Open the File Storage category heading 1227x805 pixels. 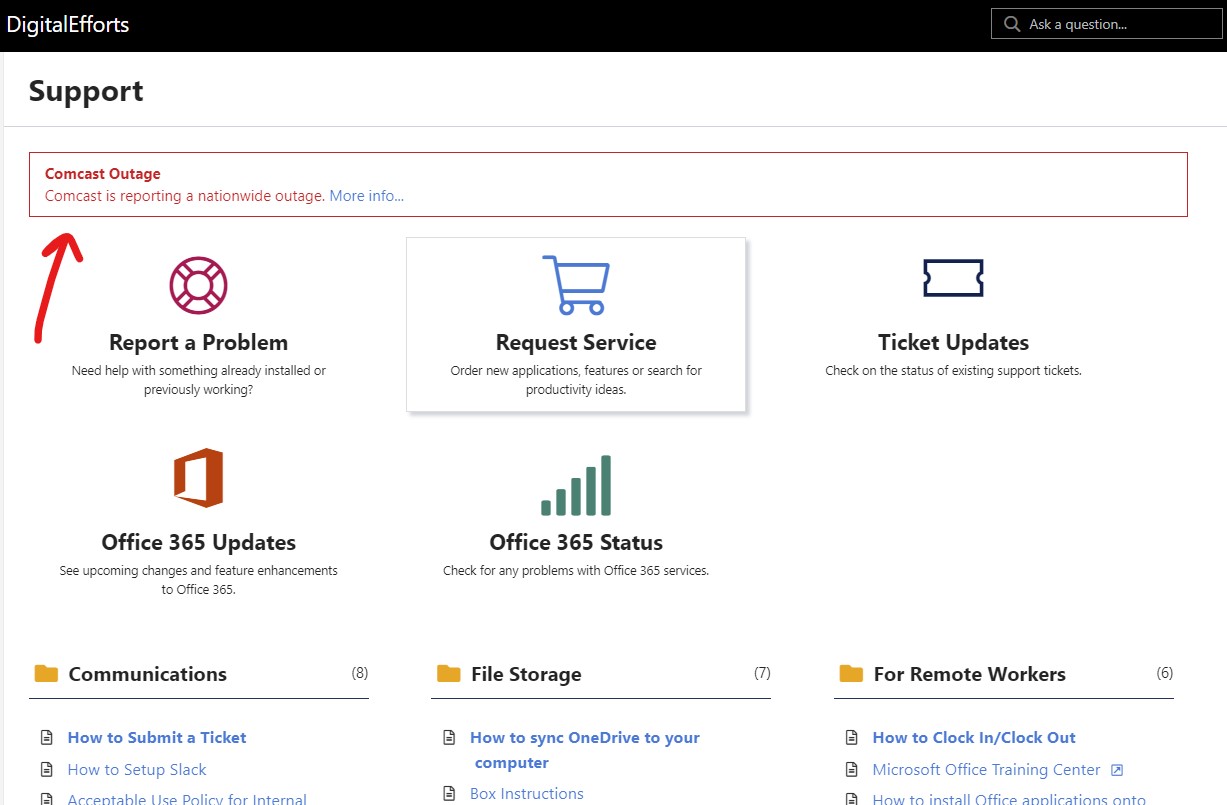(x=526, y=674)
